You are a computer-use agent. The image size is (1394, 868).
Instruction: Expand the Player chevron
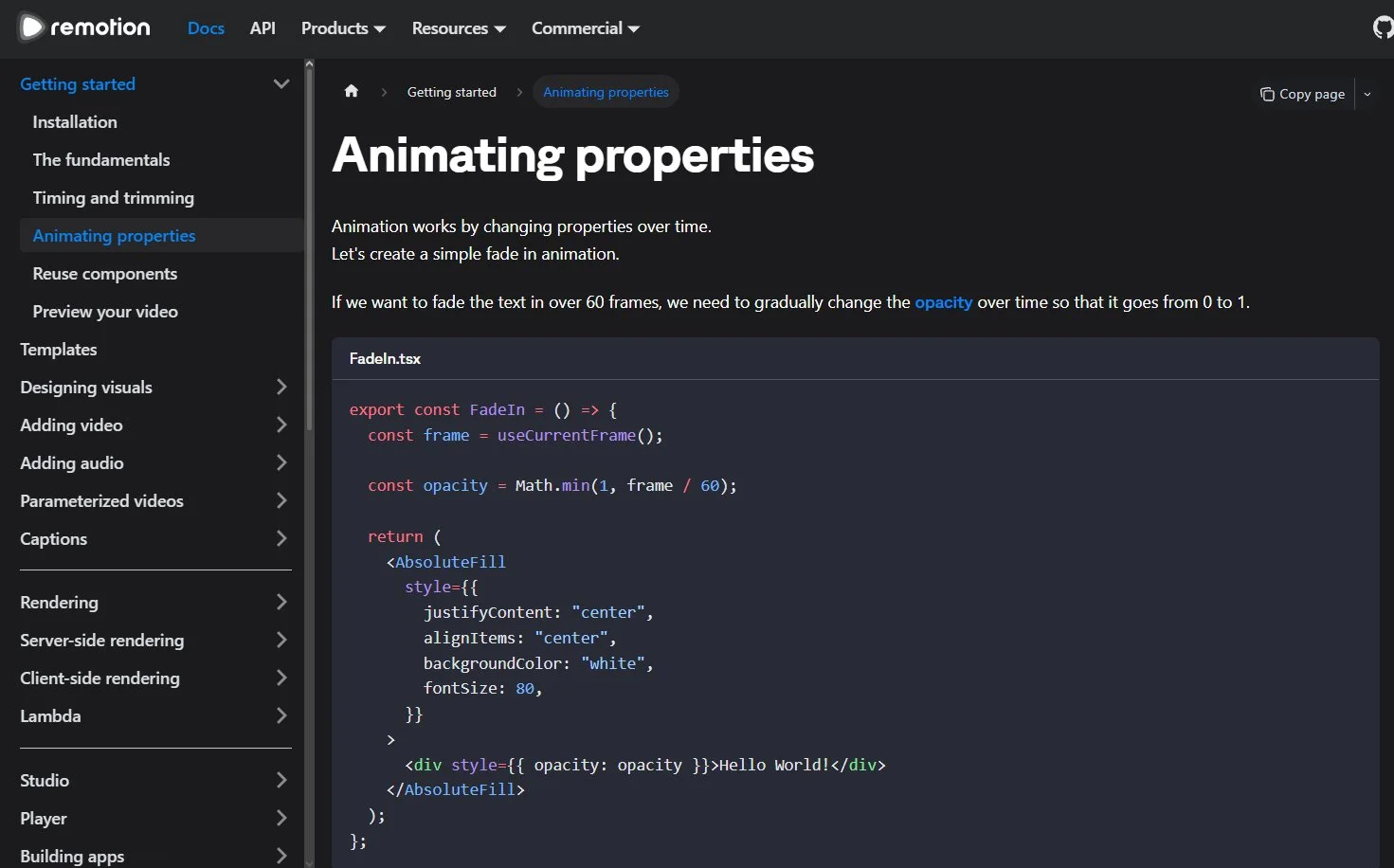tap(281, 818)
